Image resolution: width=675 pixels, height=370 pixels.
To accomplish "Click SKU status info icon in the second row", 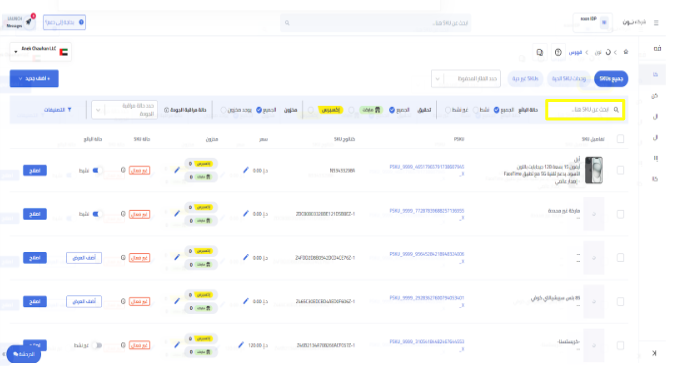I will pyautogui.click(x=123, y=214).
